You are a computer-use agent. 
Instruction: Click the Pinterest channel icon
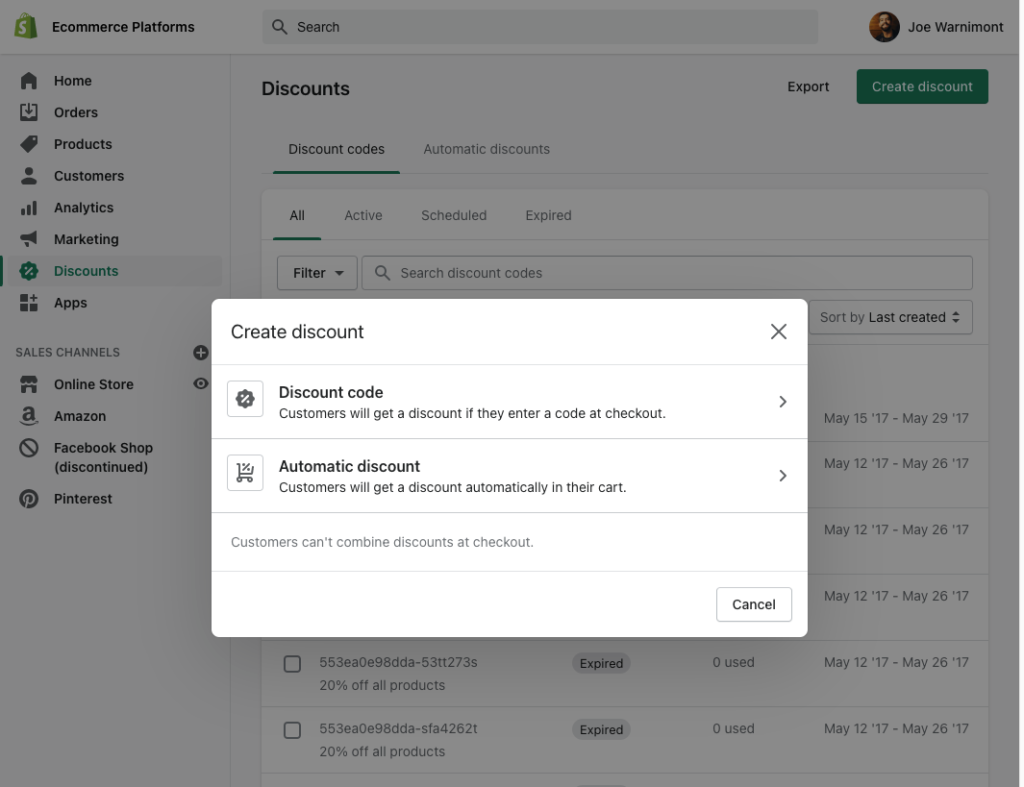[29, 499]
